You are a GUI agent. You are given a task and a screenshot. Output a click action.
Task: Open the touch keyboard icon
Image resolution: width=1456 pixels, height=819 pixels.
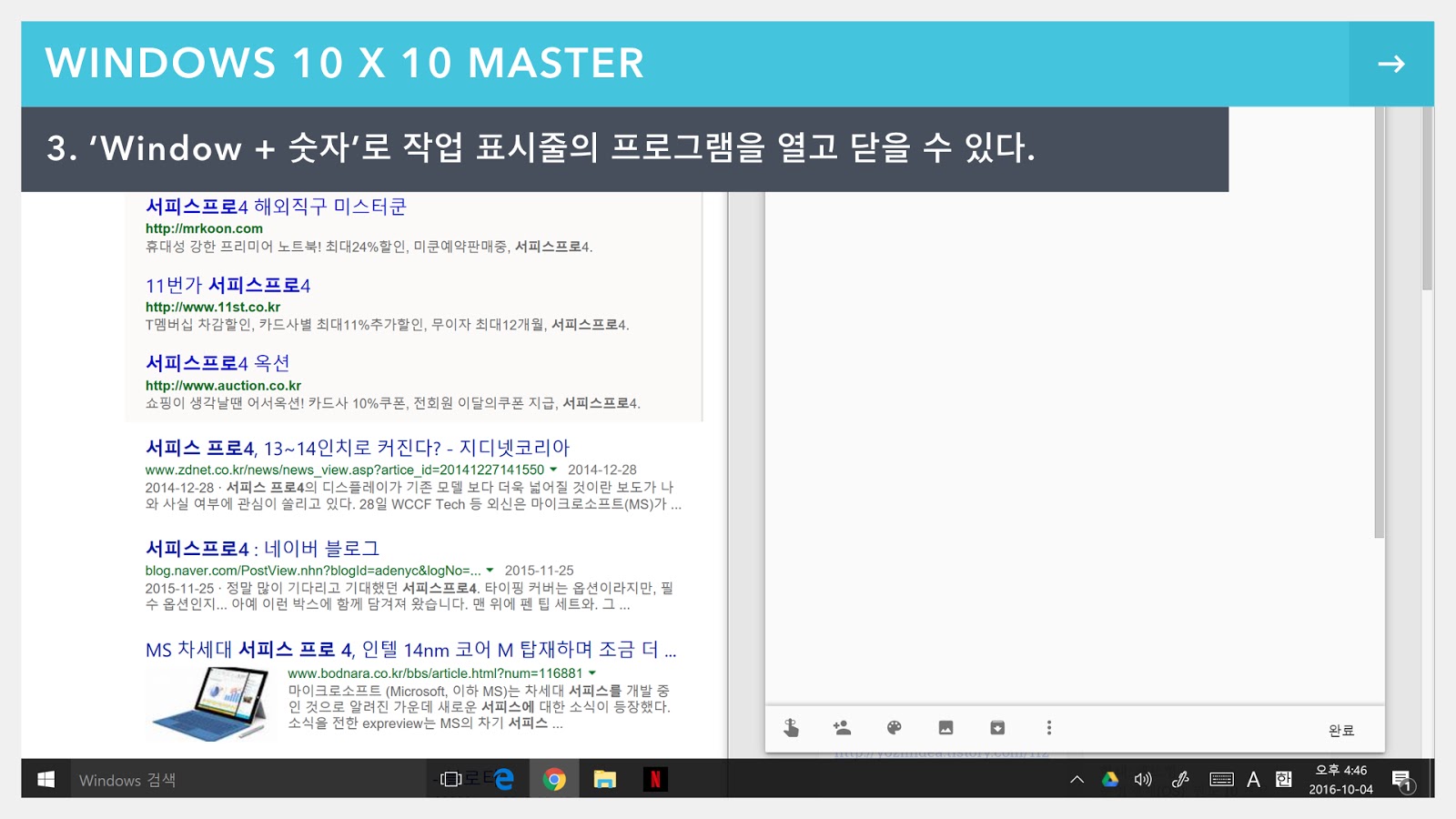(x=1221, y=779)
